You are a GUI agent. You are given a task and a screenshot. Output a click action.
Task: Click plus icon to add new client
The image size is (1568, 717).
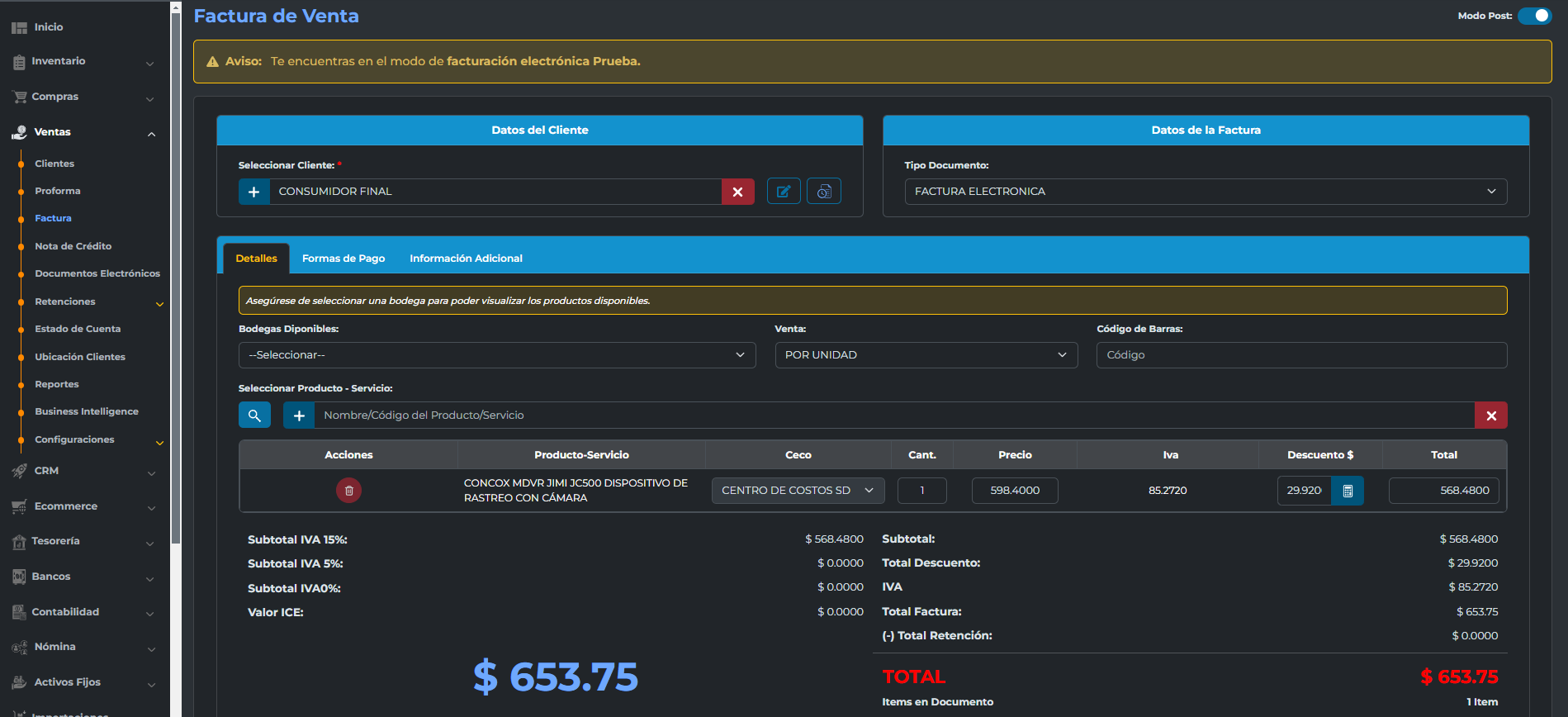(x=254, y=192)
